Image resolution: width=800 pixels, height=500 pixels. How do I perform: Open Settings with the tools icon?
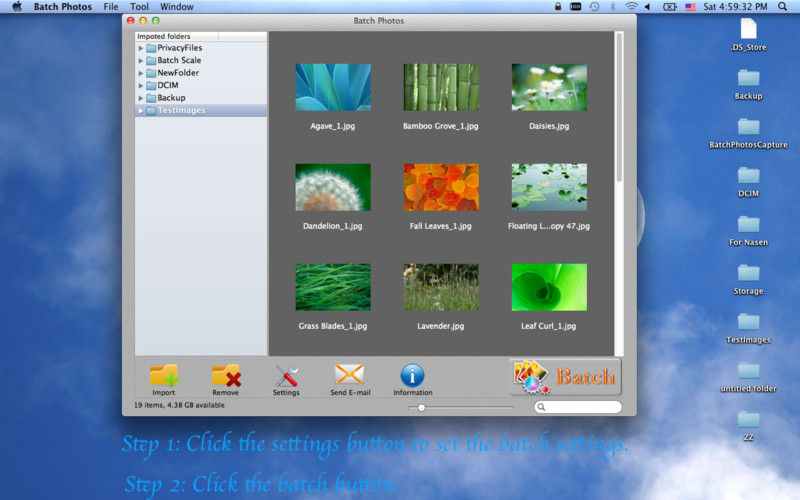click(286, 376)
